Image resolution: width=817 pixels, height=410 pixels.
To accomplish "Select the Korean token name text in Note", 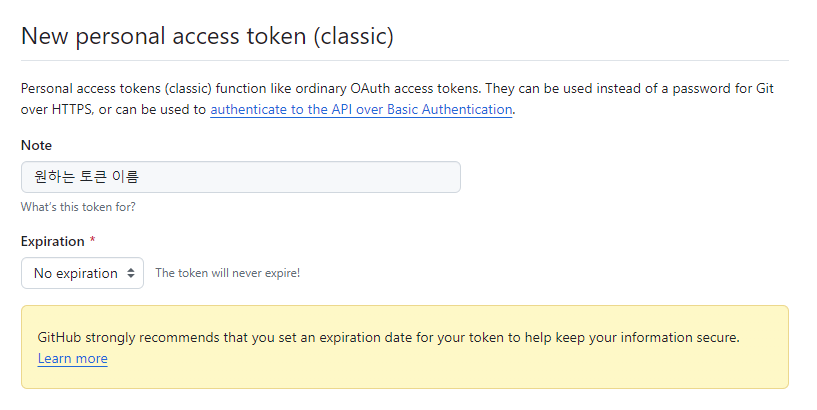I will coord(86,177).
